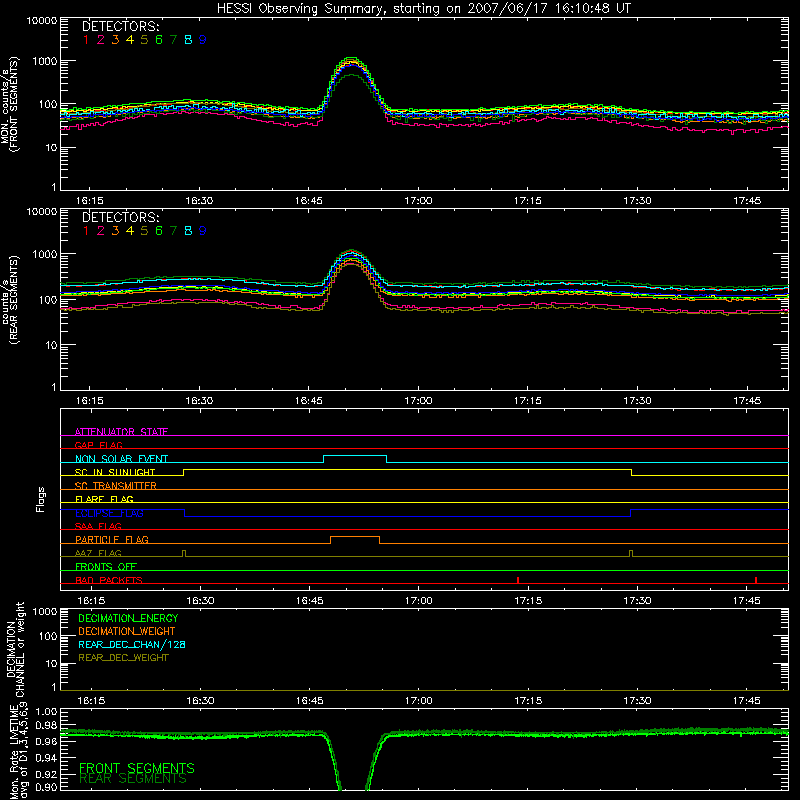Screen dimensions: 800x800
Task: Click the "REAR_DEC_WEIGHT" legend entry
Action: [x=123, y=658]
